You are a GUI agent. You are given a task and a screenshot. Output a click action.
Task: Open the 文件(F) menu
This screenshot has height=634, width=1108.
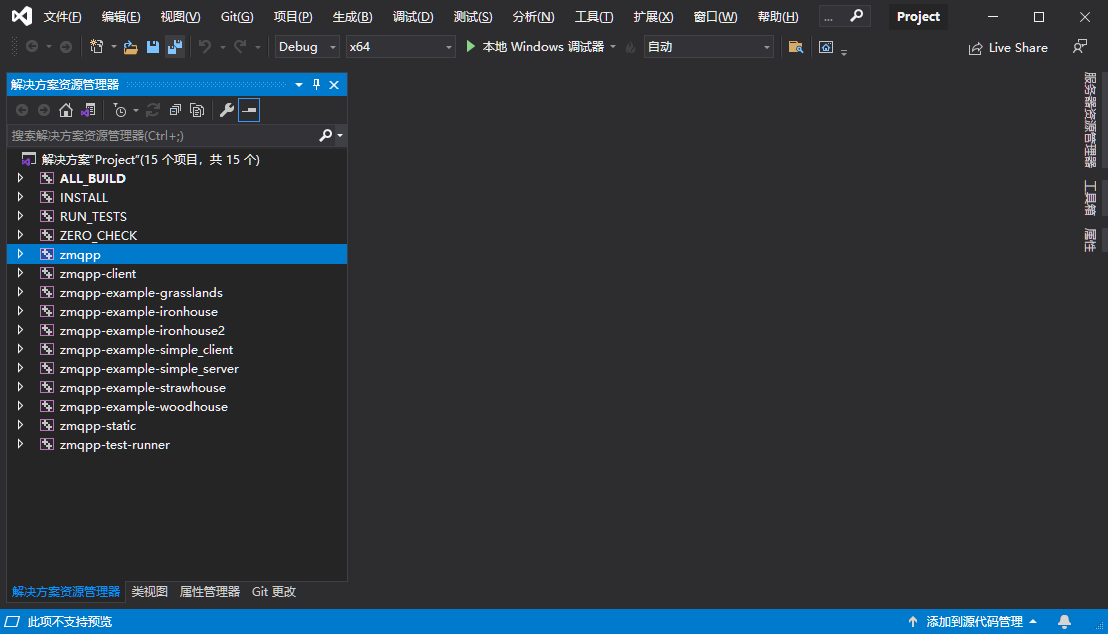62,16
